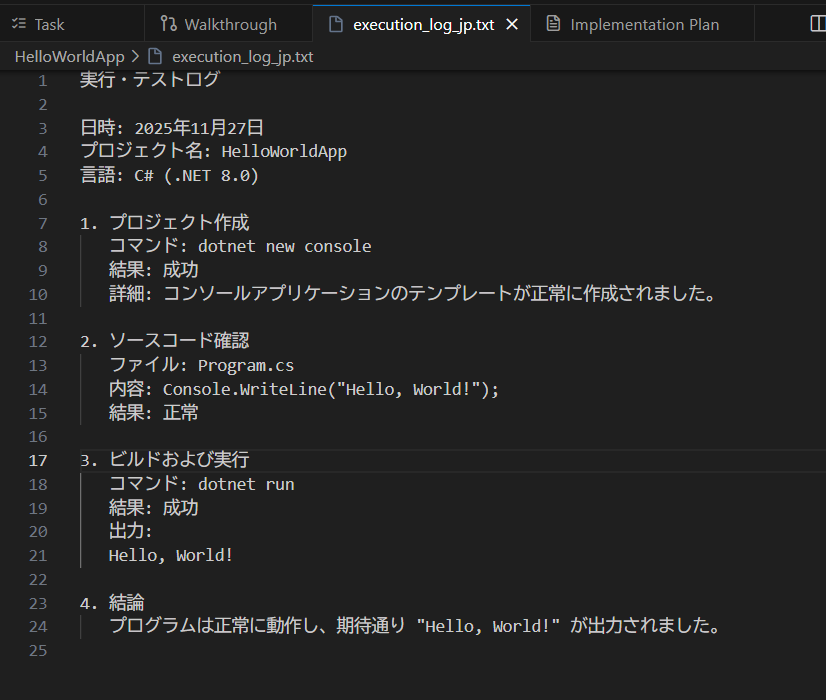Click the Walkthrough branch icon

click(x=168, y=24)
